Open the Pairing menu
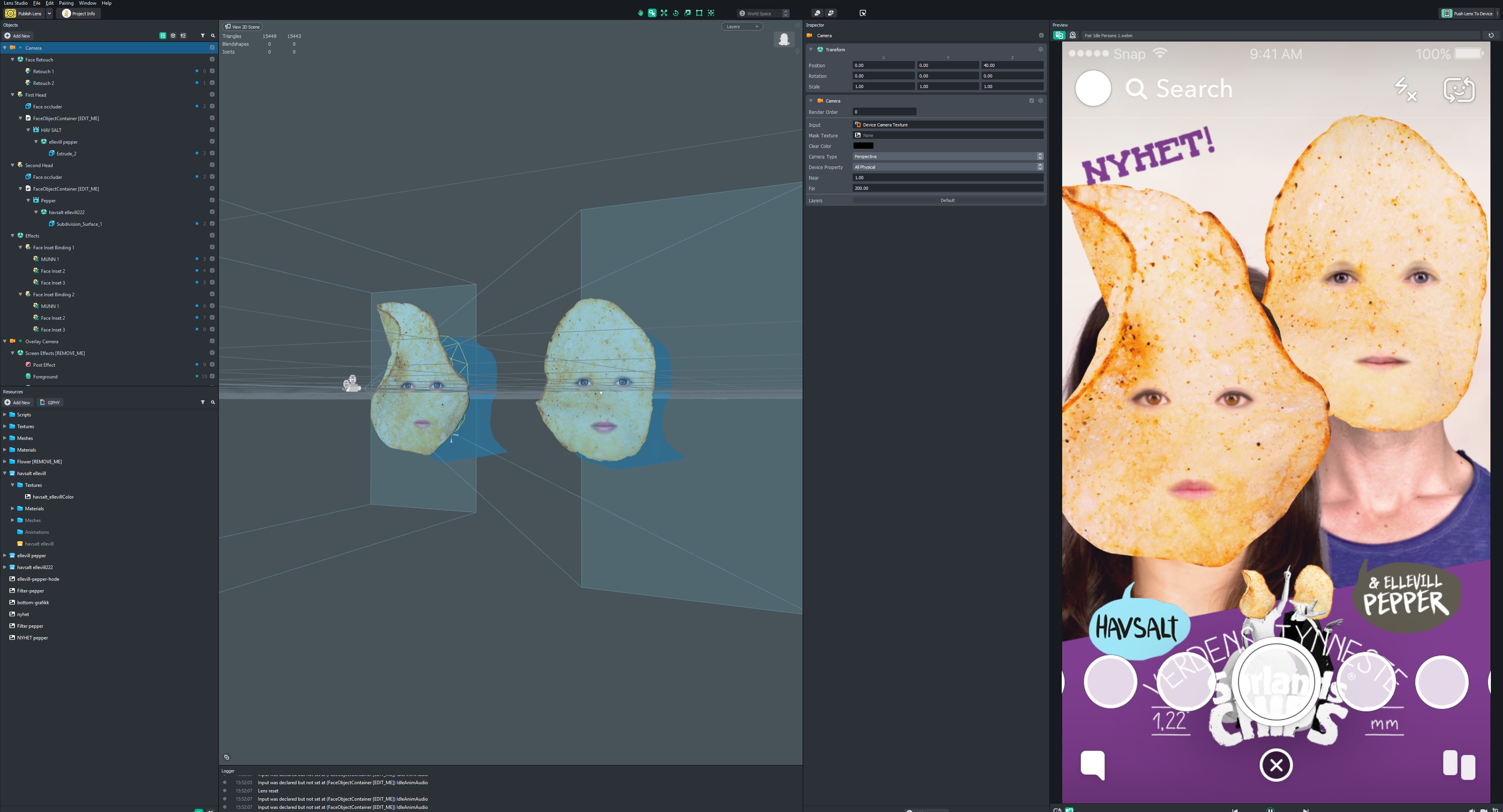Screen dimensions: 1503x812 [x=66, y=3]
